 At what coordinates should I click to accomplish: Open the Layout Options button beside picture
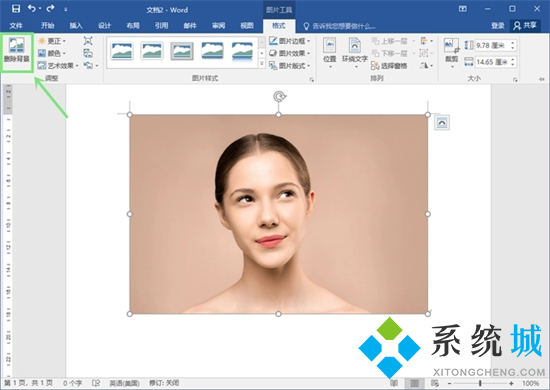pos(442,123)
